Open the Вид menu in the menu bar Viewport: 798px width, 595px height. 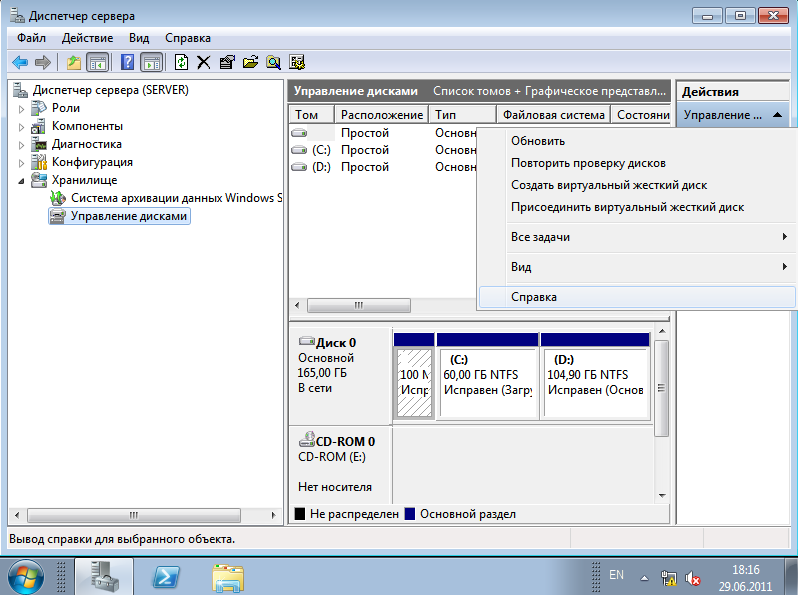[139, 38]
